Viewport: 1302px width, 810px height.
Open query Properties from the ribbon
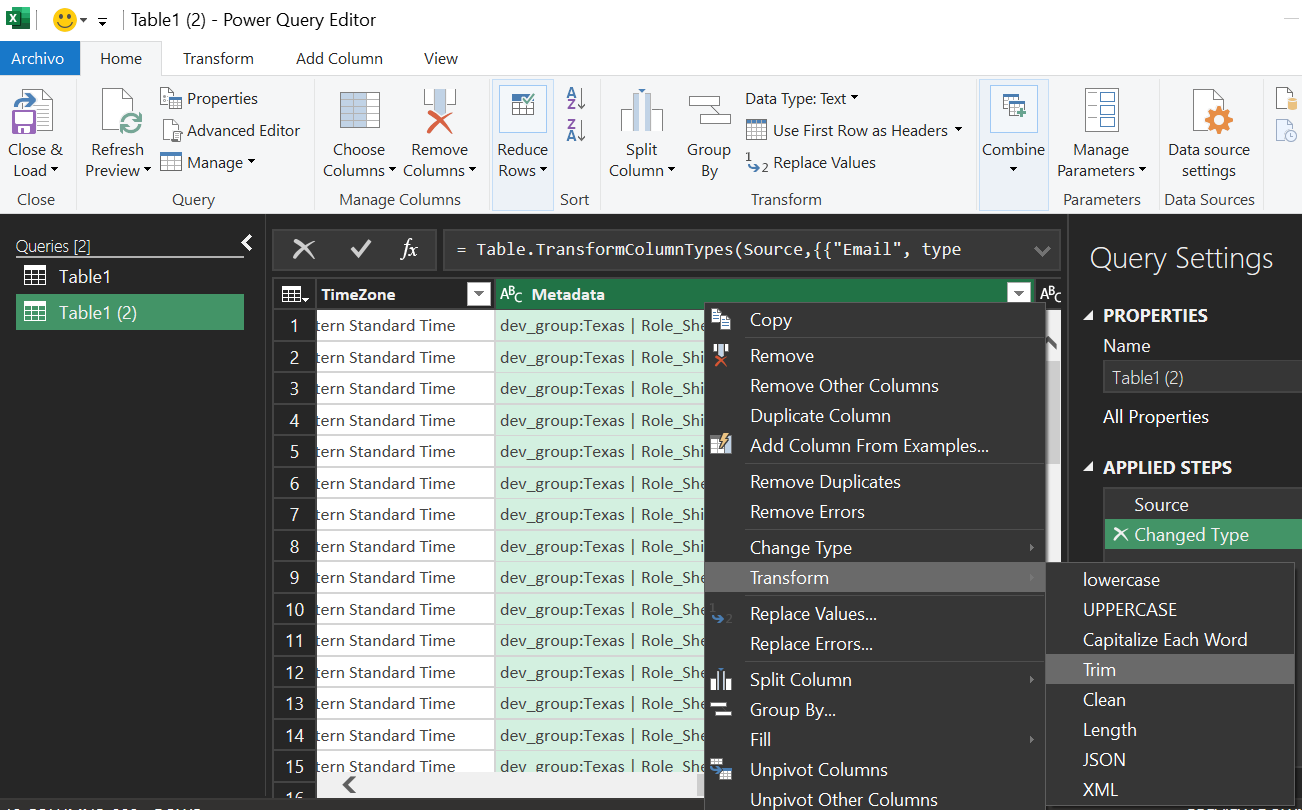click(x=209, y=98)
